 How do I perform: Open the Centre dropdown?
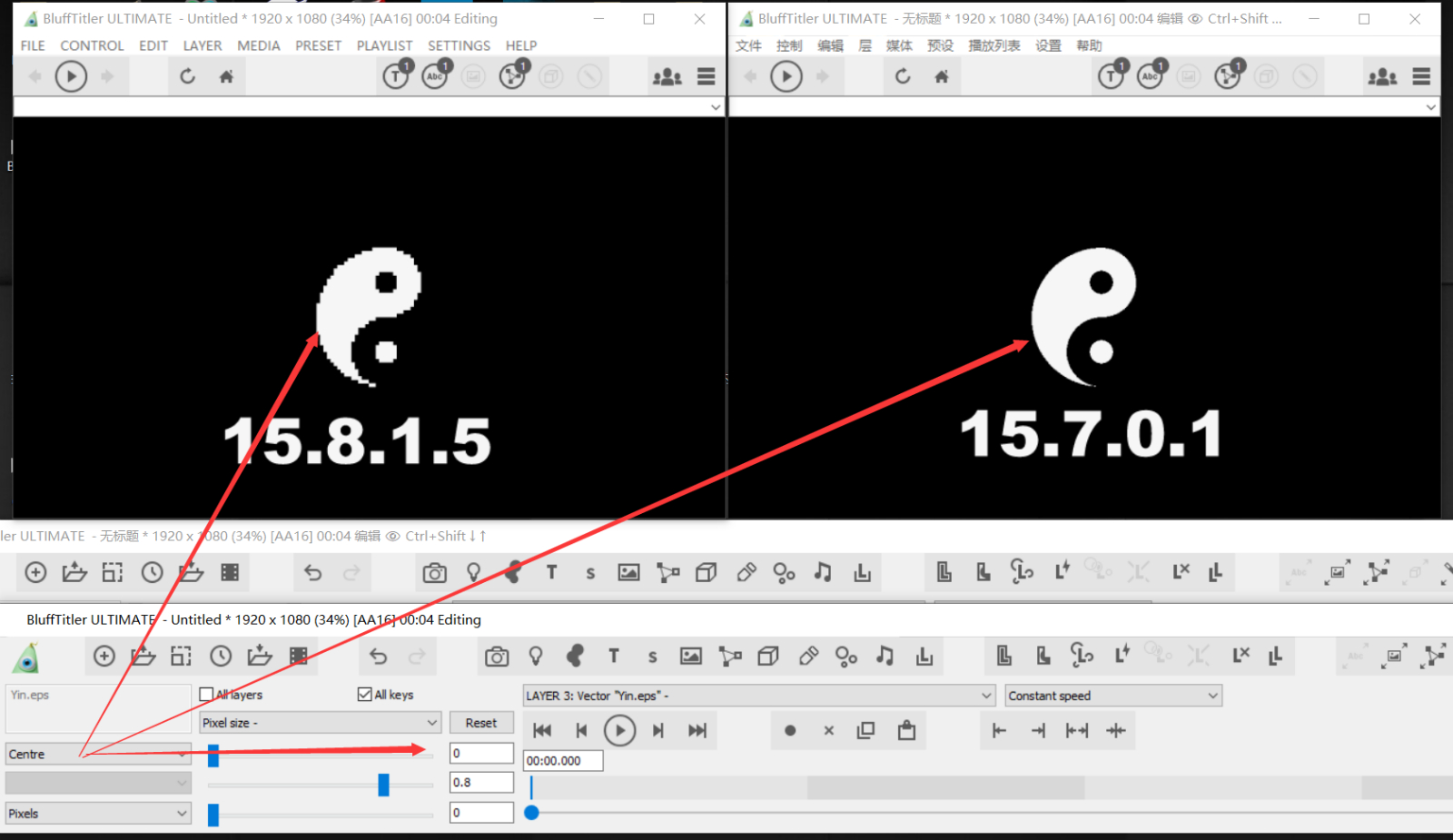coord(98,754)
